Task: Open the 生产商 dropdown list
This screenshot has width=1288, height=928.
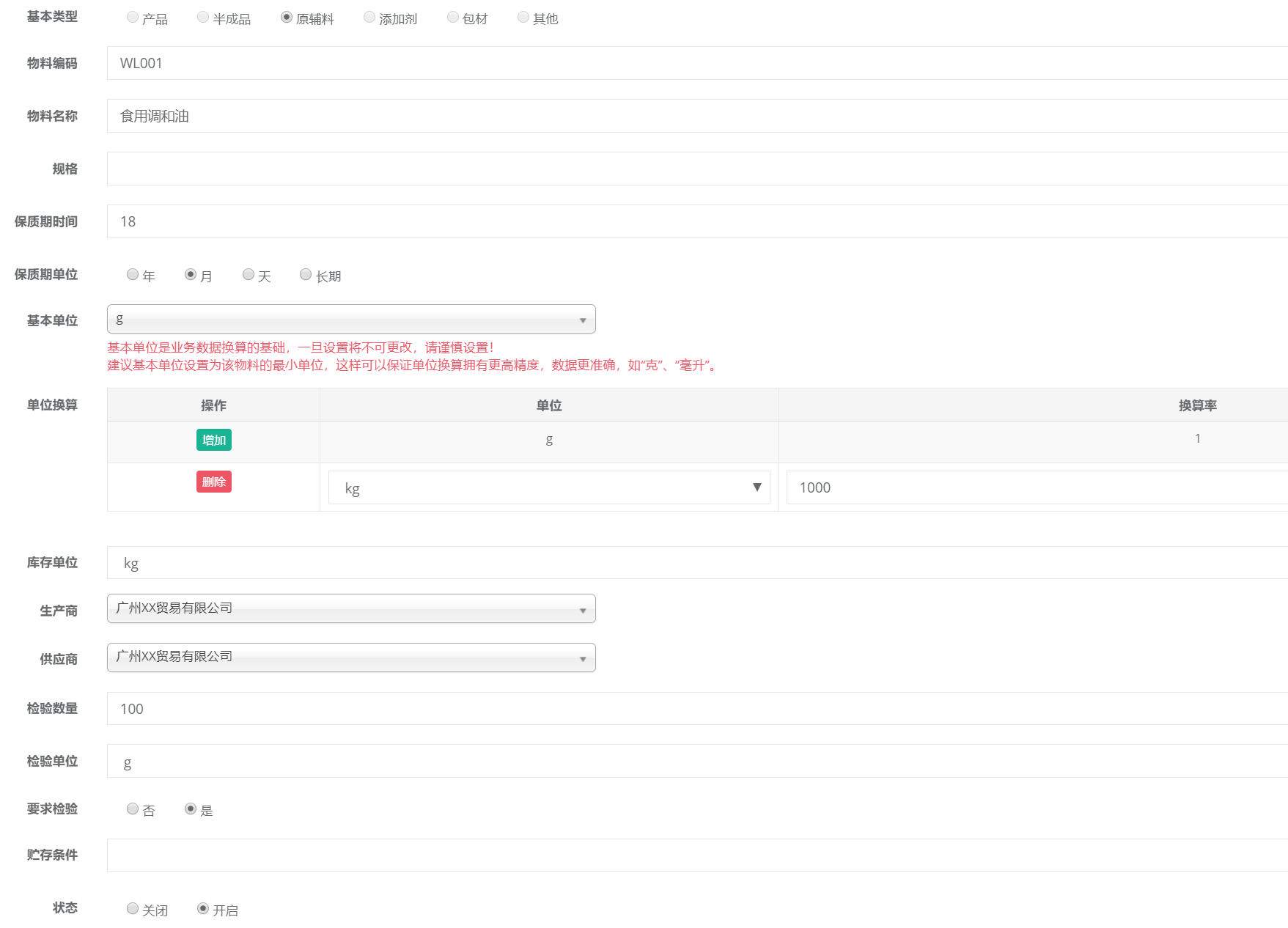Action: [351, 608]
